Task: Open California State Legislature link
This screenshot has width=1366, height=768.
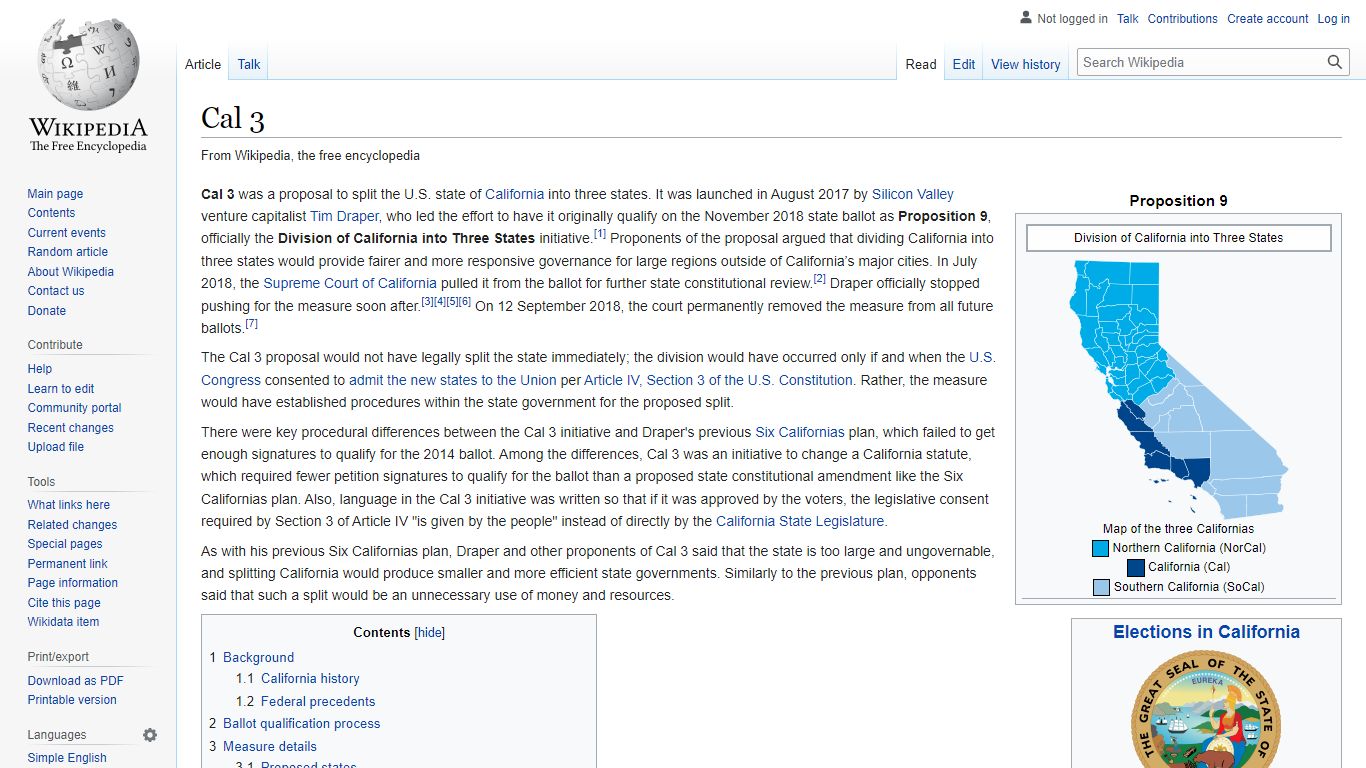Action: [800, 521]
